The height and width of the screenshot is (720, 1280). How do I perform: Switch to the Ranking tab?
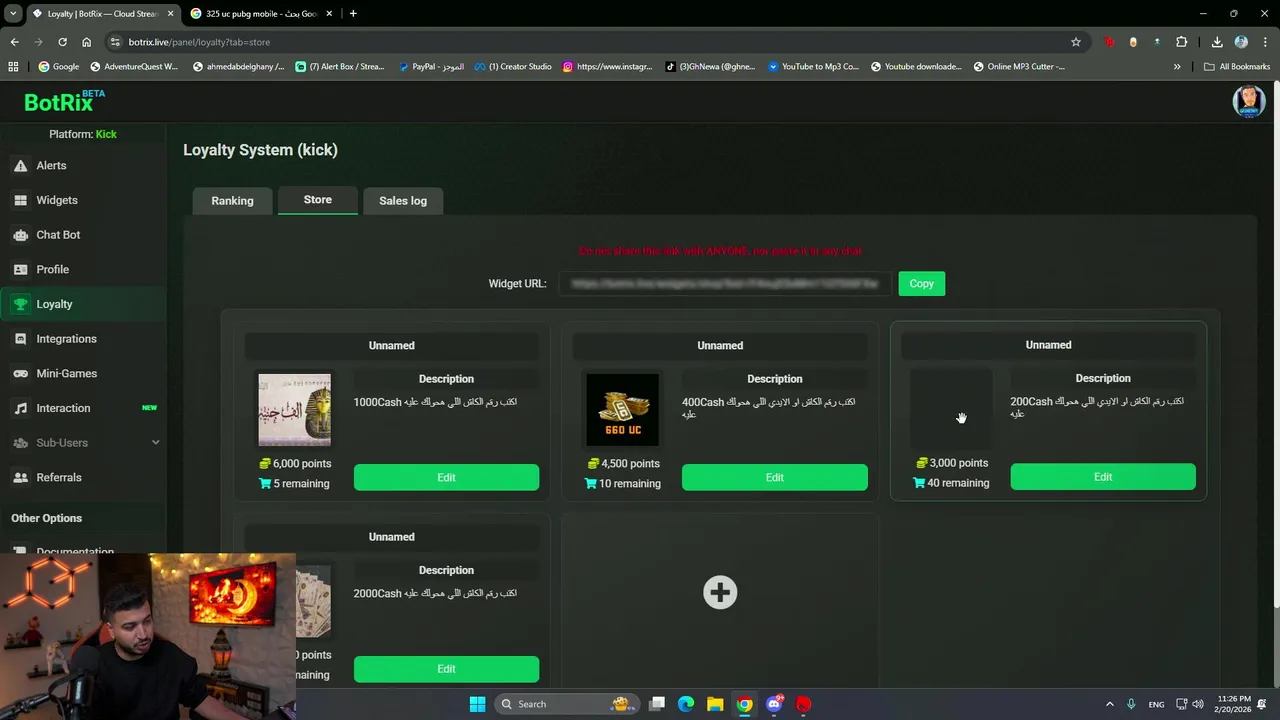tap(232, 201)
